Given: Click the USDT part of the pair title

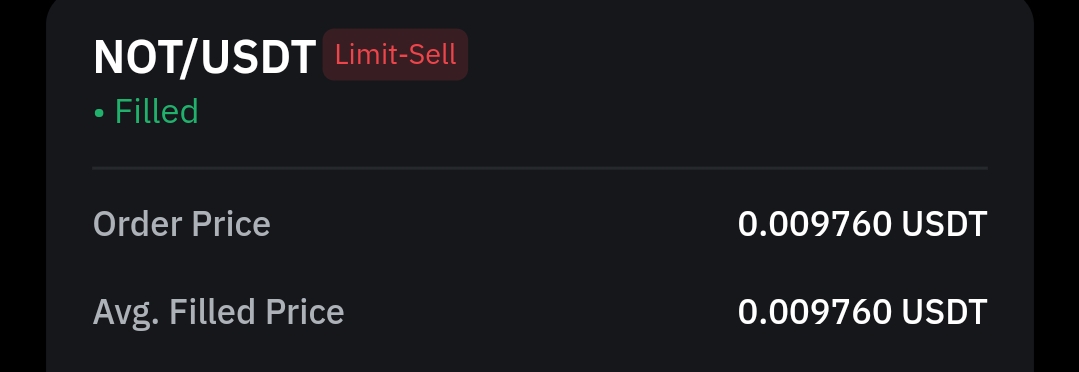Looking at the screenshot, I should pos(259,56).
